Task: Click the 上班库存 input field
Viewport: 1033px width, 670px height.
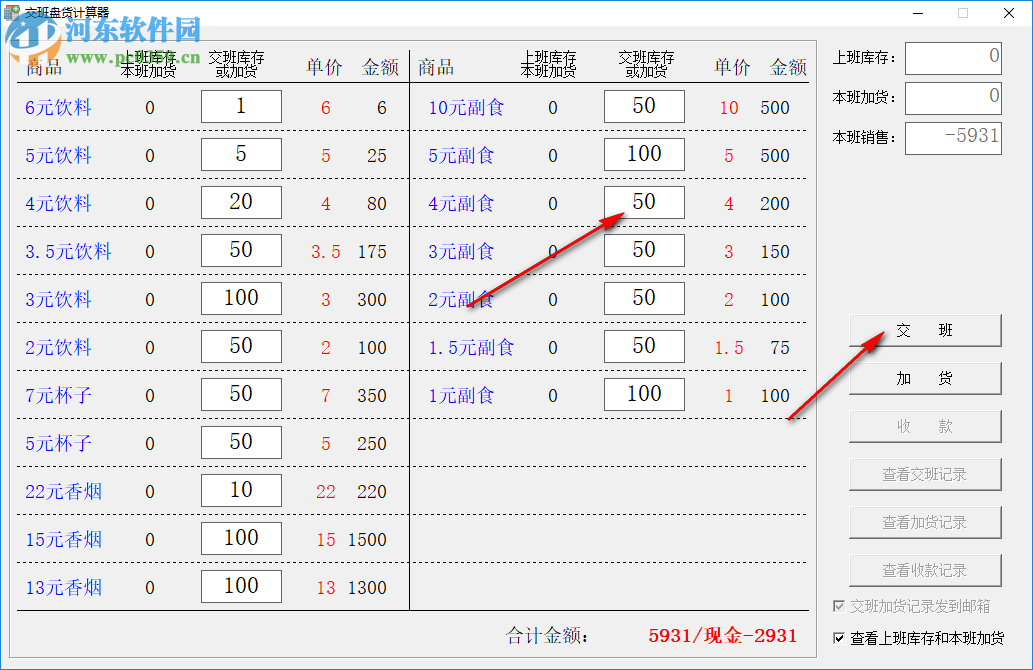Action: (x=952, y=58)
